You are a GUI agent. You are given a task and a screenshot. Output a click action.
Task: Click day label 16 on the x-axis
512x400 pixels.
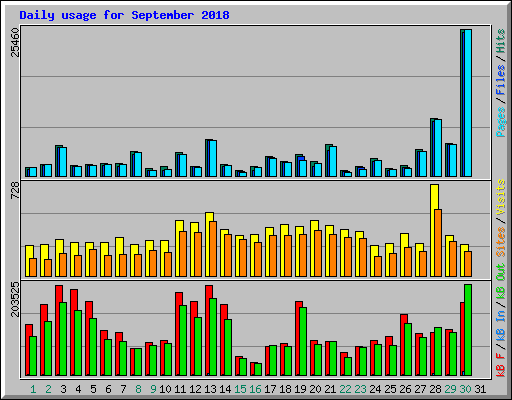click(x=255, y=389)
